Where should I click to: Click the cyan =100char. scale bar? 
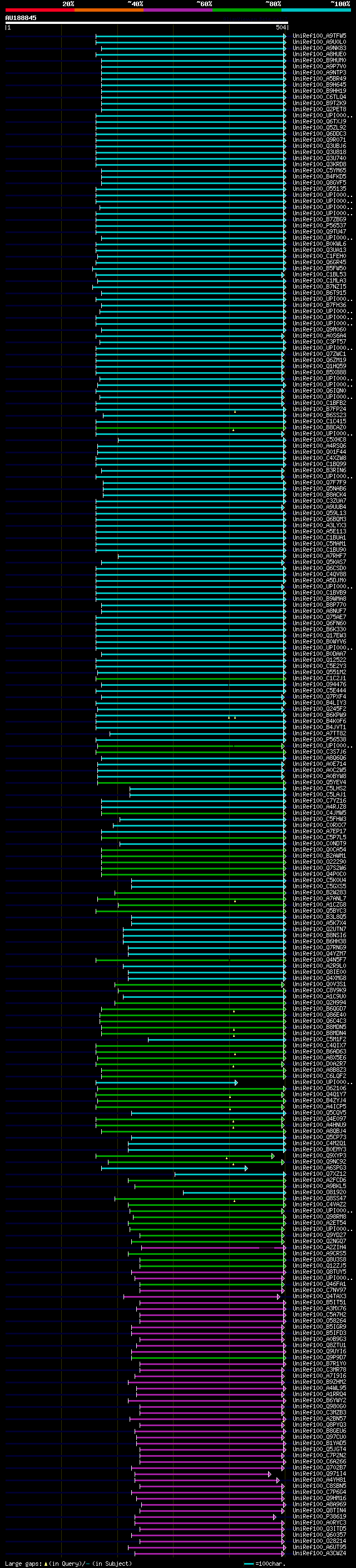(x=248, y=1564)
